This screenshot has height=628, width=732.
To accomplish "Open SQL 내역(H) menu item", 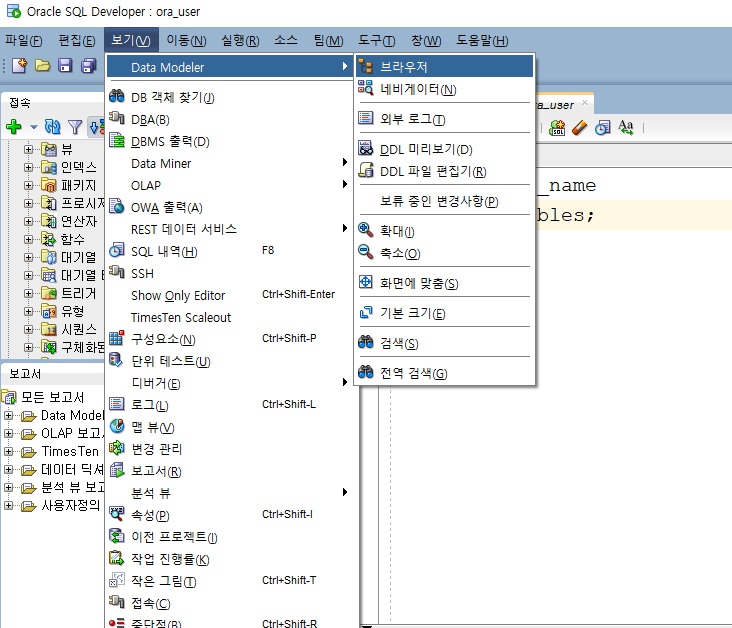I will [x=229, y=251].
